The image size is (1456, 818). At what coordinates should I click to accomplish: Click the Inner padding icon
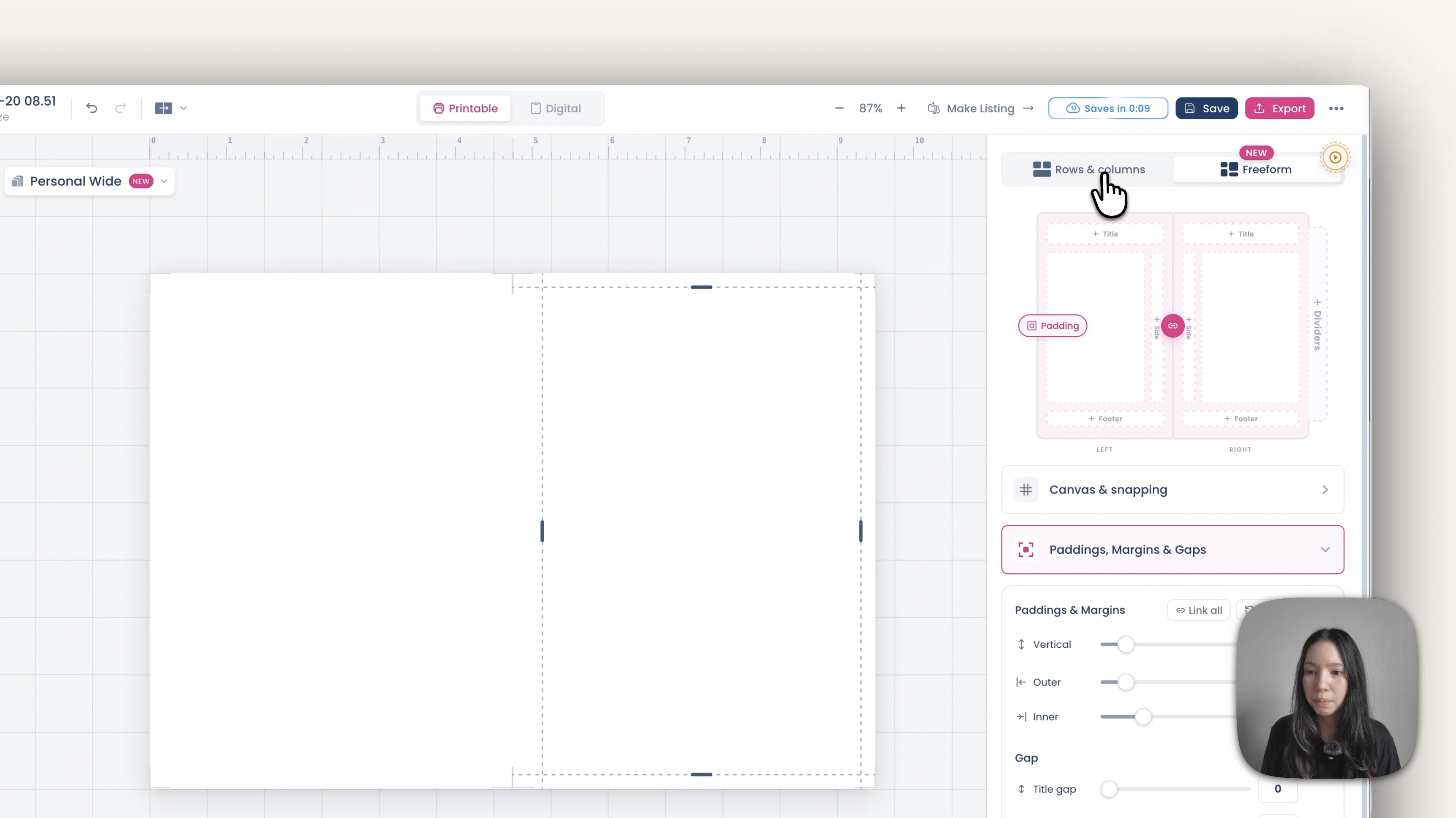tap(1021, 717)
